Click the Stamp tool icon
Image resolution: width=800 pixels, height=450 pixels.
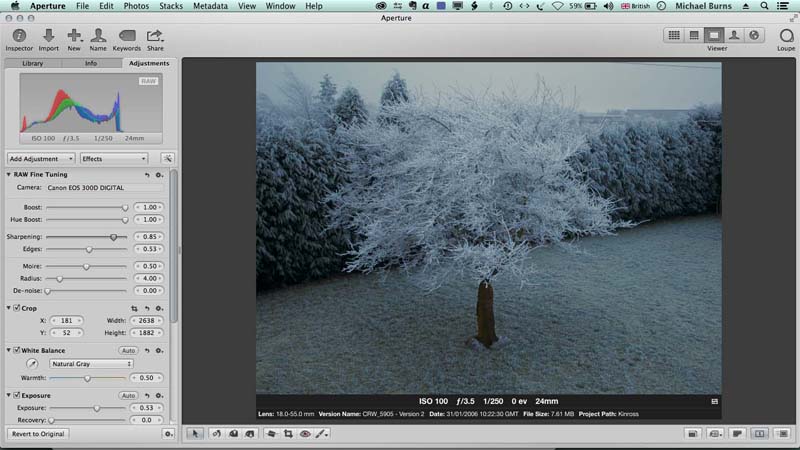pyautogui.click(x=249, y=434)
